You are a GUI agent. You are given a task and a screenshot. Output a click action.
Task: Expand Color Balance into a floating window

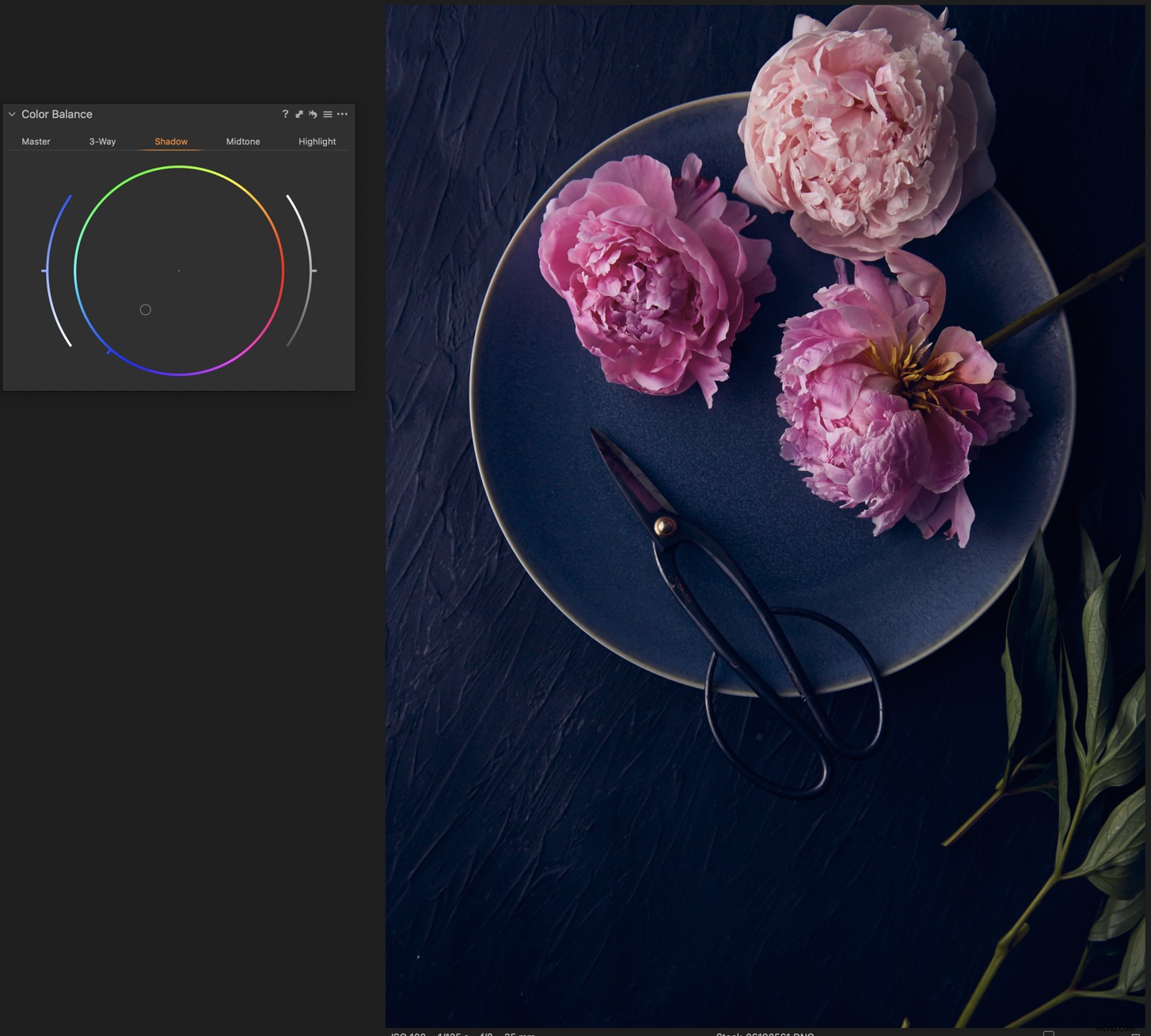(298, 114)
